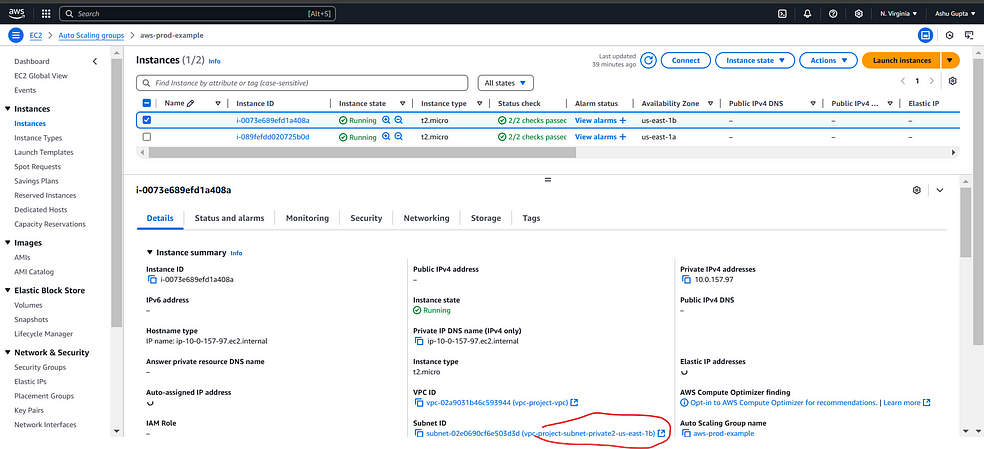The height and width of the screenshot is (449, 984).
Task: Open Learn more about Compute Optimizer
Action: 906,403
